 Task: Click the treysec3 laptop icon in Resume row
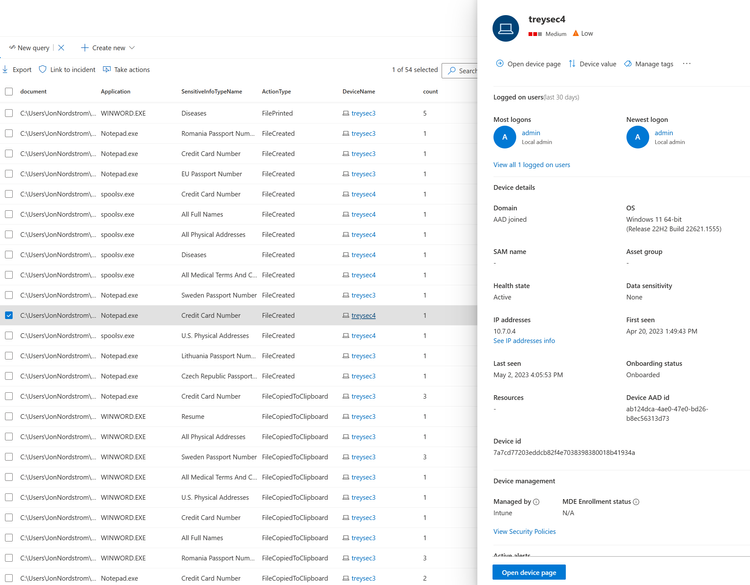click(346, 417)
